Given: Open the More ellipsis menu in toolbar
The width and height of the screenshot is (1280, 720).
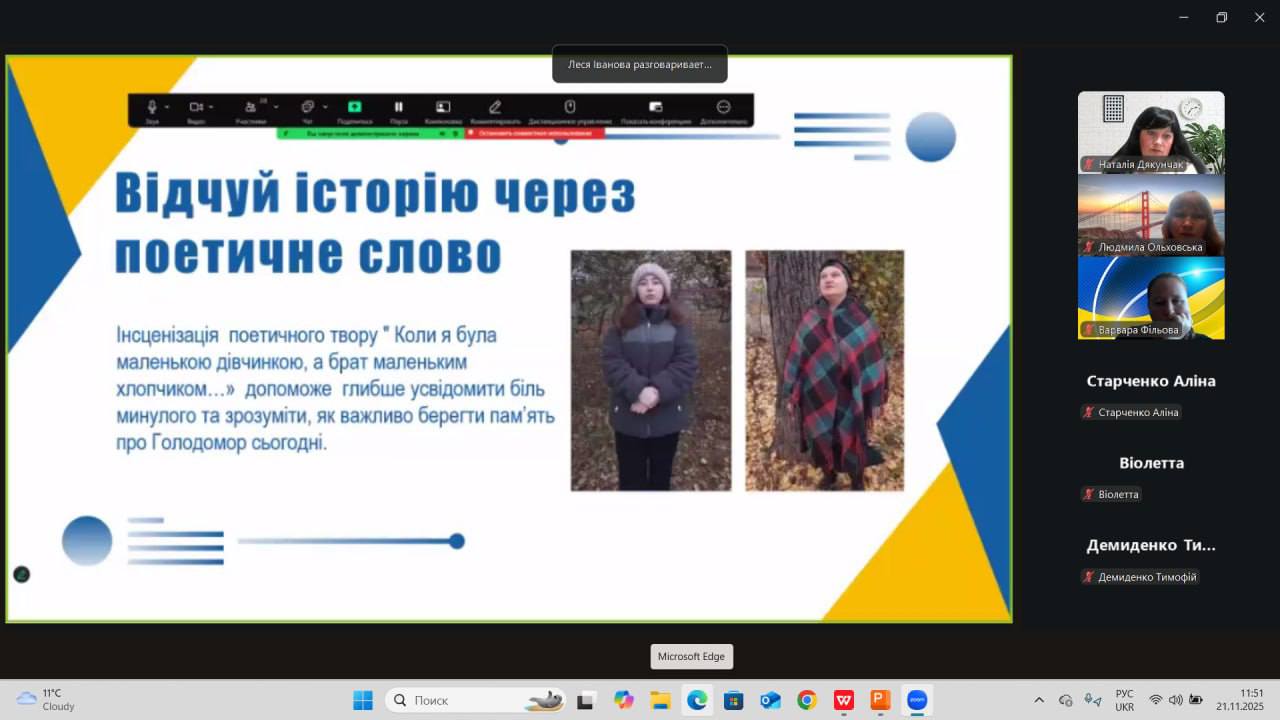Looking at the screenshot, I should 723,106.
